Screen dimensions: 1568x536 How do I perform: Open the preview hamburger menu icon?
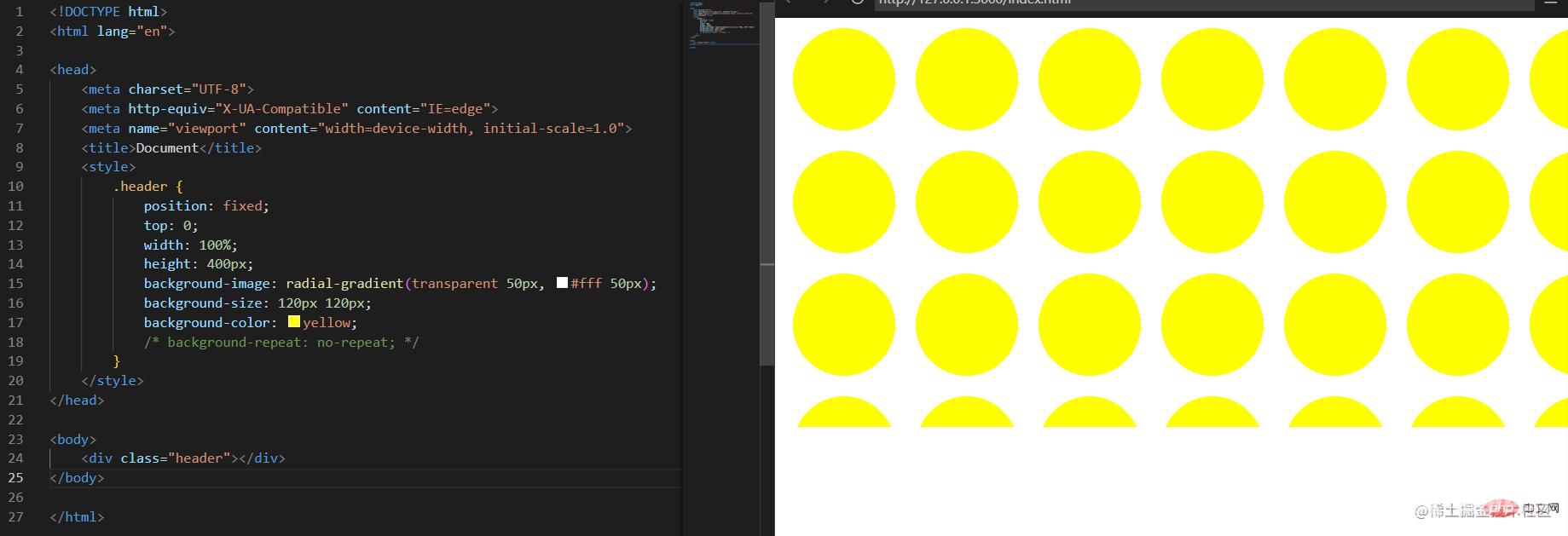click(1549, 3)
